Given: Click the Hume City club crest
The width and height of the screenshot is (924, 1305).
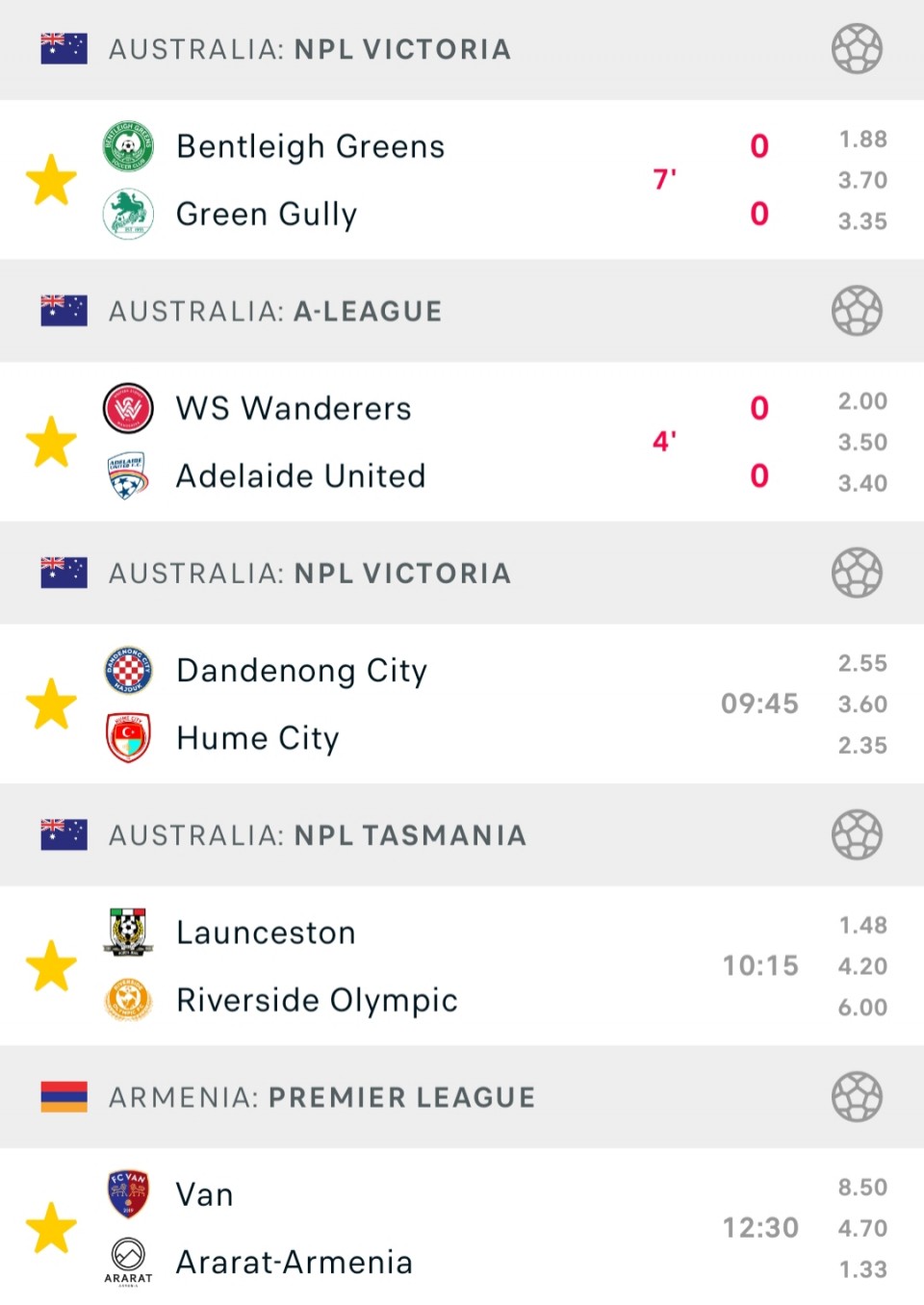Looking at the screenshot, I should coord(128,738).
